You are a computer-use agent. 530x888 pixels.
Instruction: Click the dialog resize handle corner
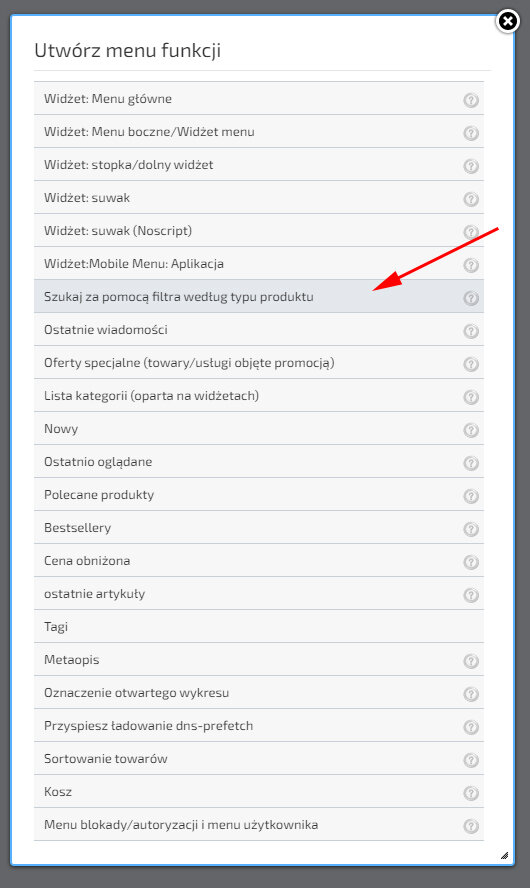coord(505,855)
